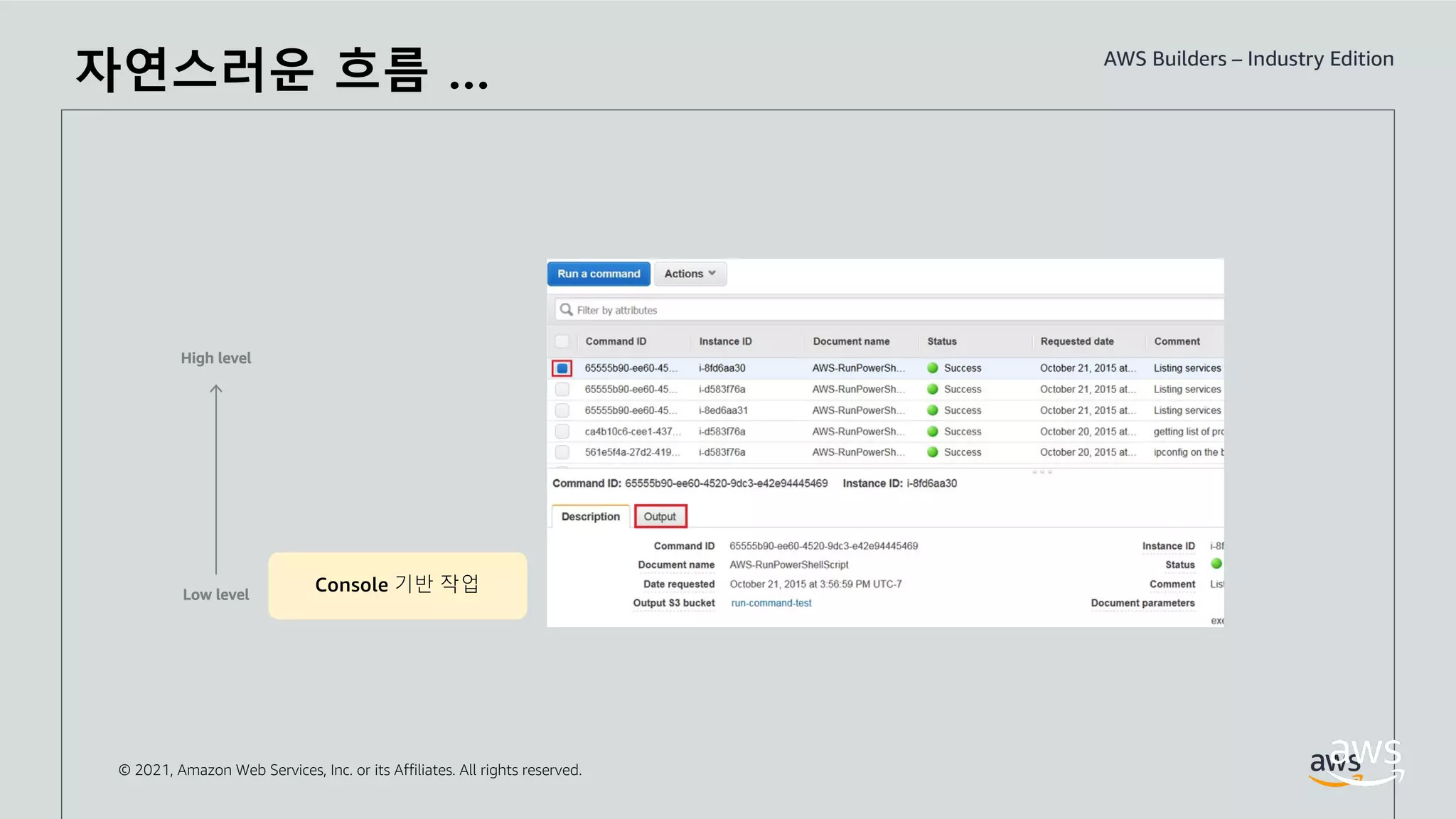Check the row with instance i-8ed6aa31
This screenshot has height=819, width=1456.
[562, 410]
